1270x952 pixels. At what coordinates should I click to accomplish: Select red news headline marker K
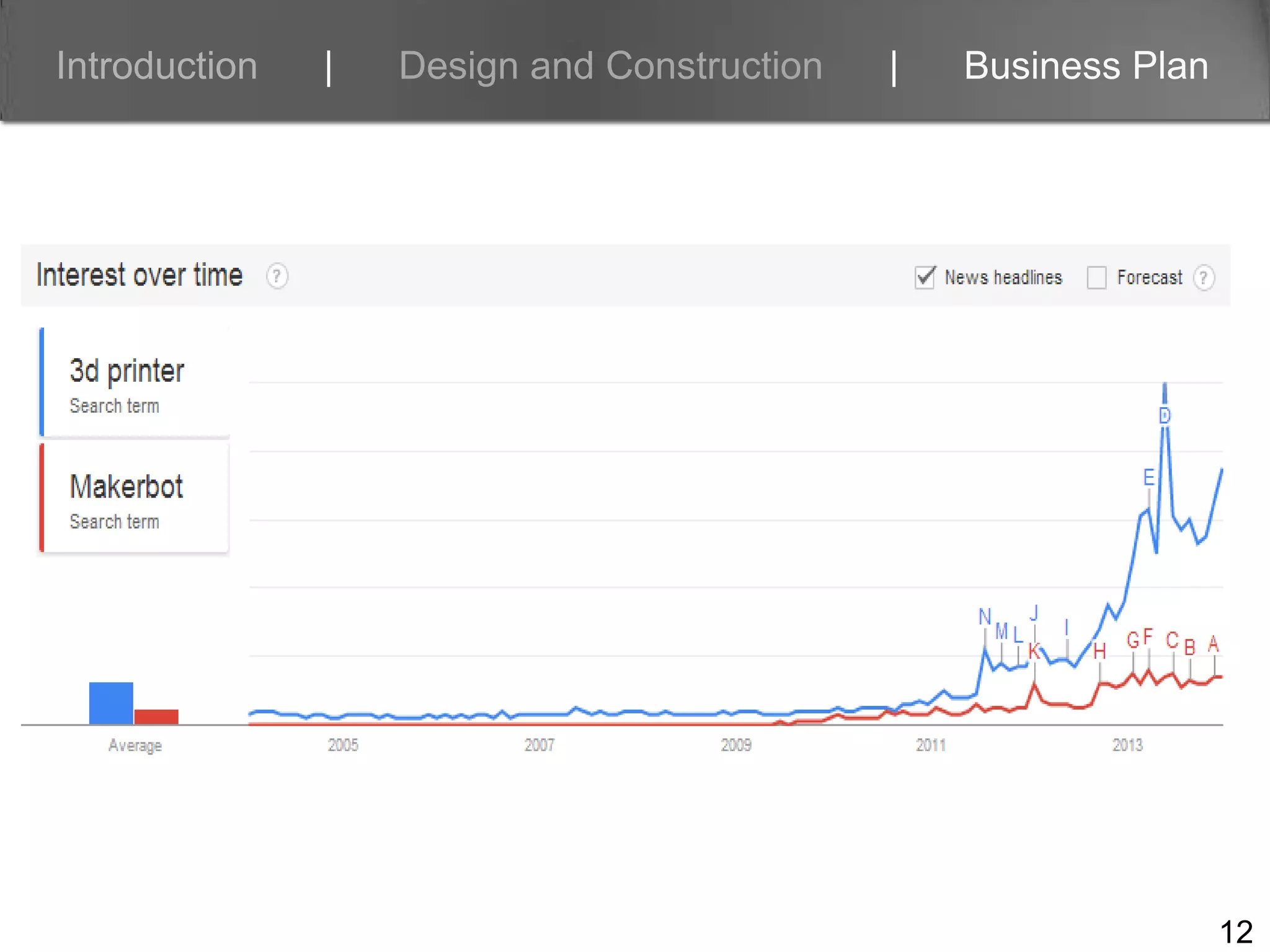point(1034,651)
